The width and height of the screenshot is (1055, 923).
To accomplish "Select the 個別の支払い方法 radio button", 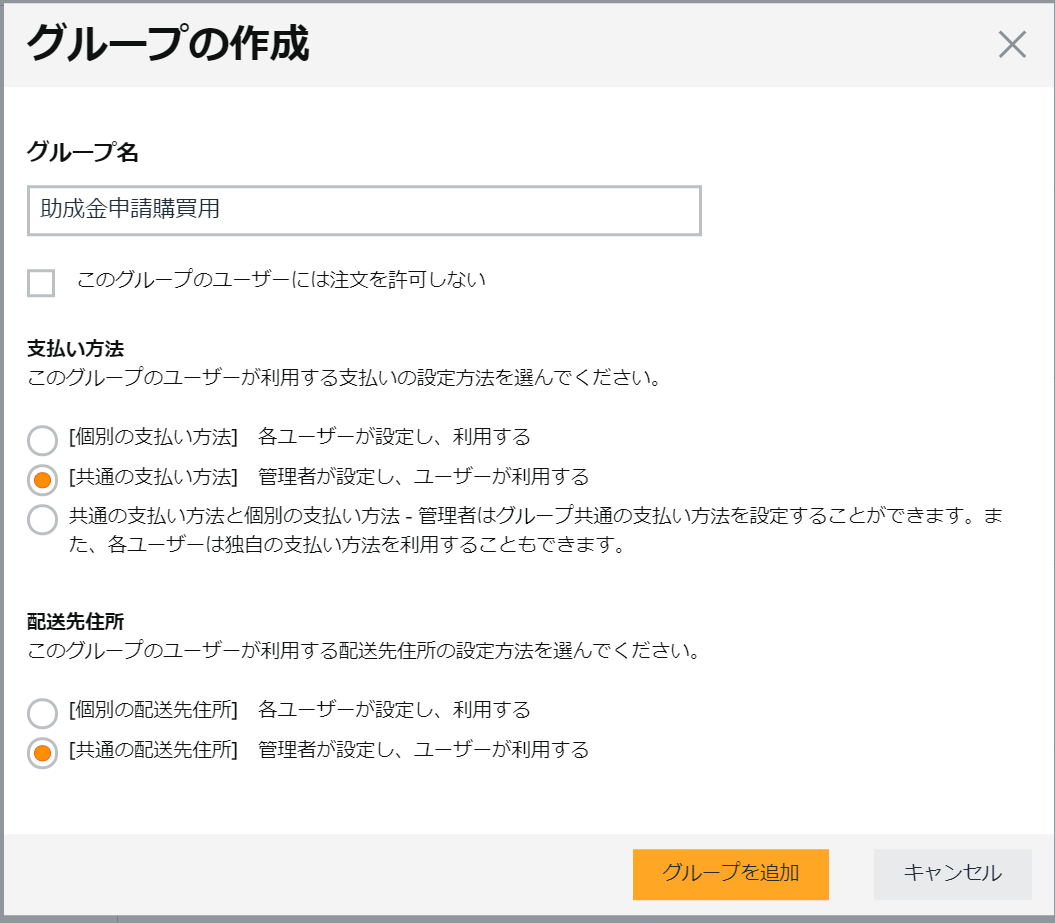I will [41, 438].
